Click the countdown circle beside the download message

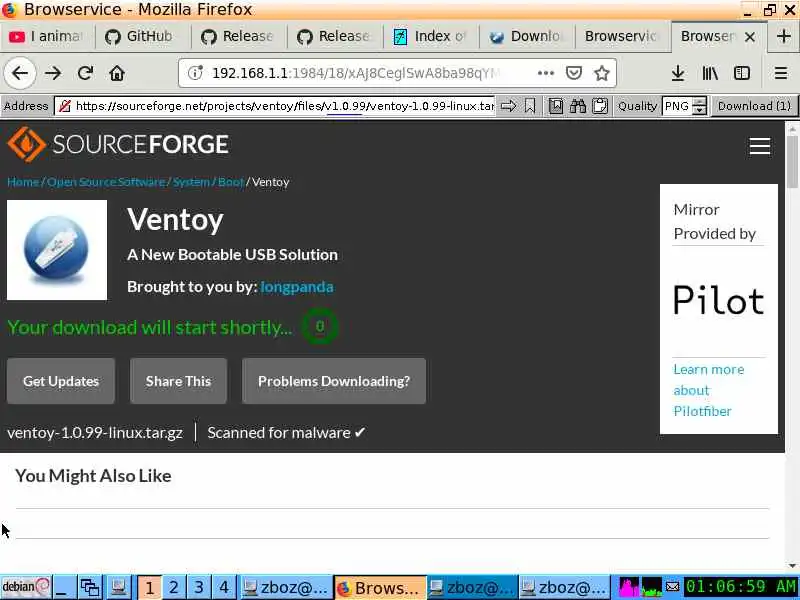point(320,327)
